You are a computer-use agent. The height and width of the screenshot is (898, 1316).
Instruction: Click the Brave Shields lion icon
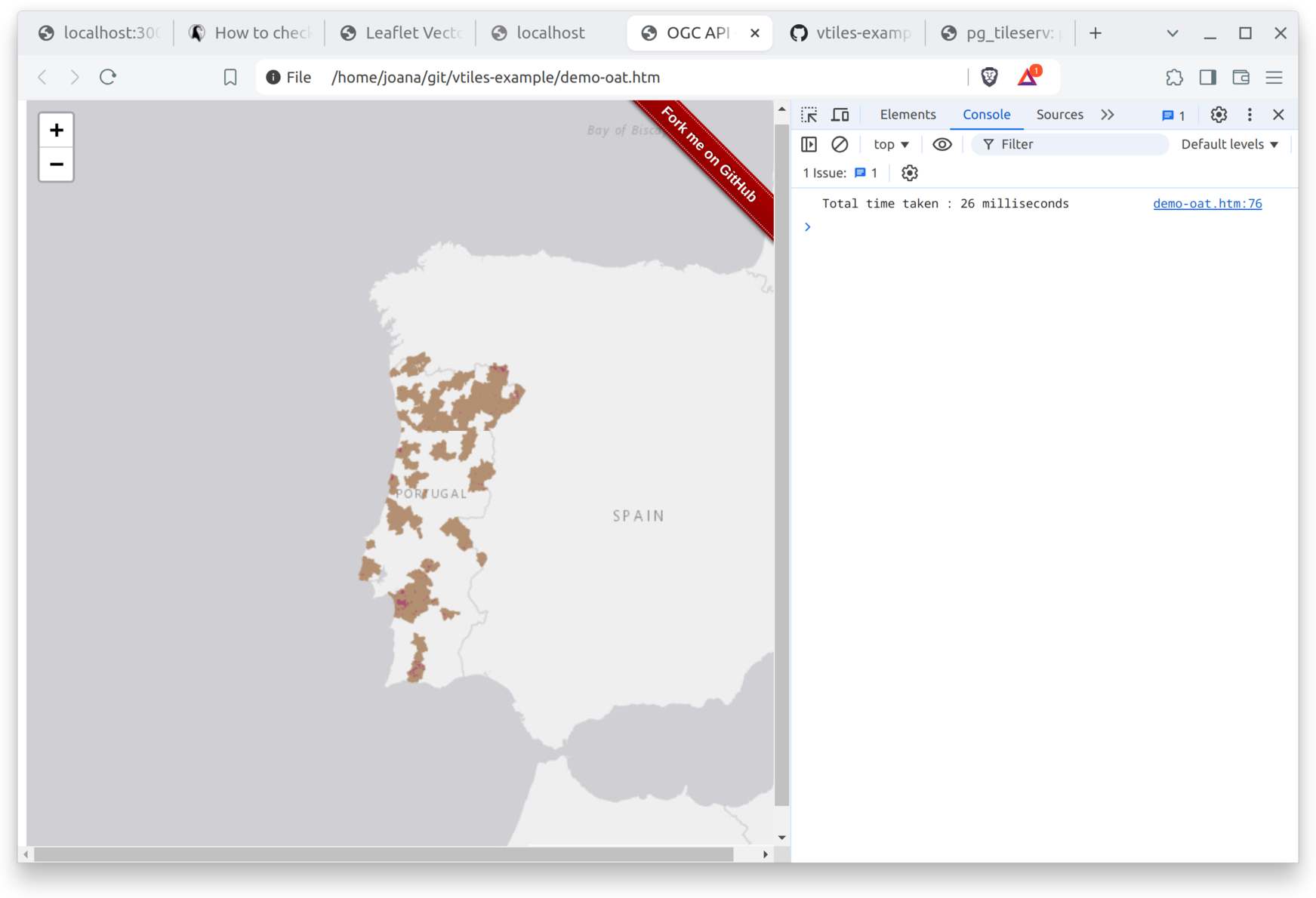pyautogui.click(x=989, y=77)
